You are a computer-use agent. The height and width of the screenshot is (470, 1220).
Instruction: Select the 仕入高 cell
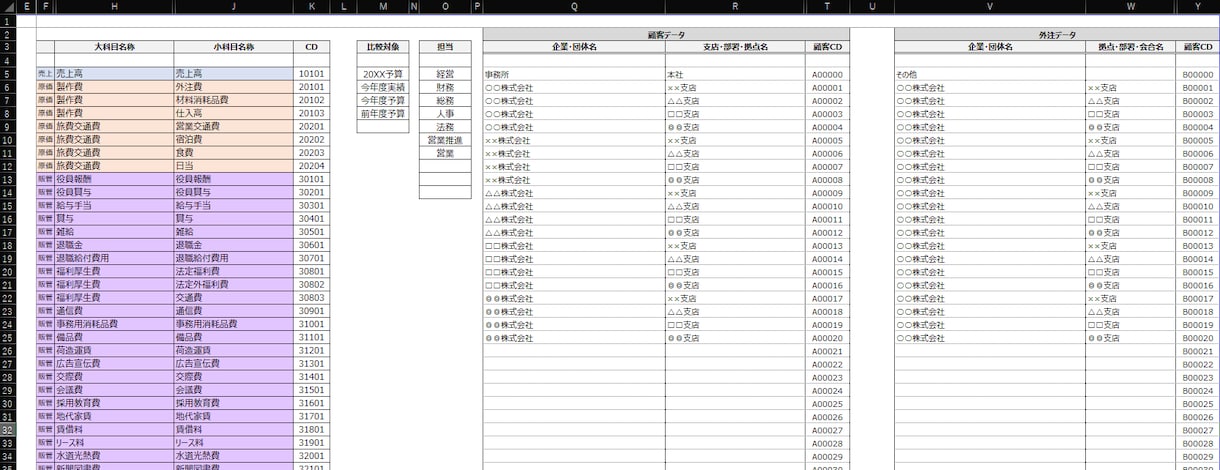(x=233, y=113)
